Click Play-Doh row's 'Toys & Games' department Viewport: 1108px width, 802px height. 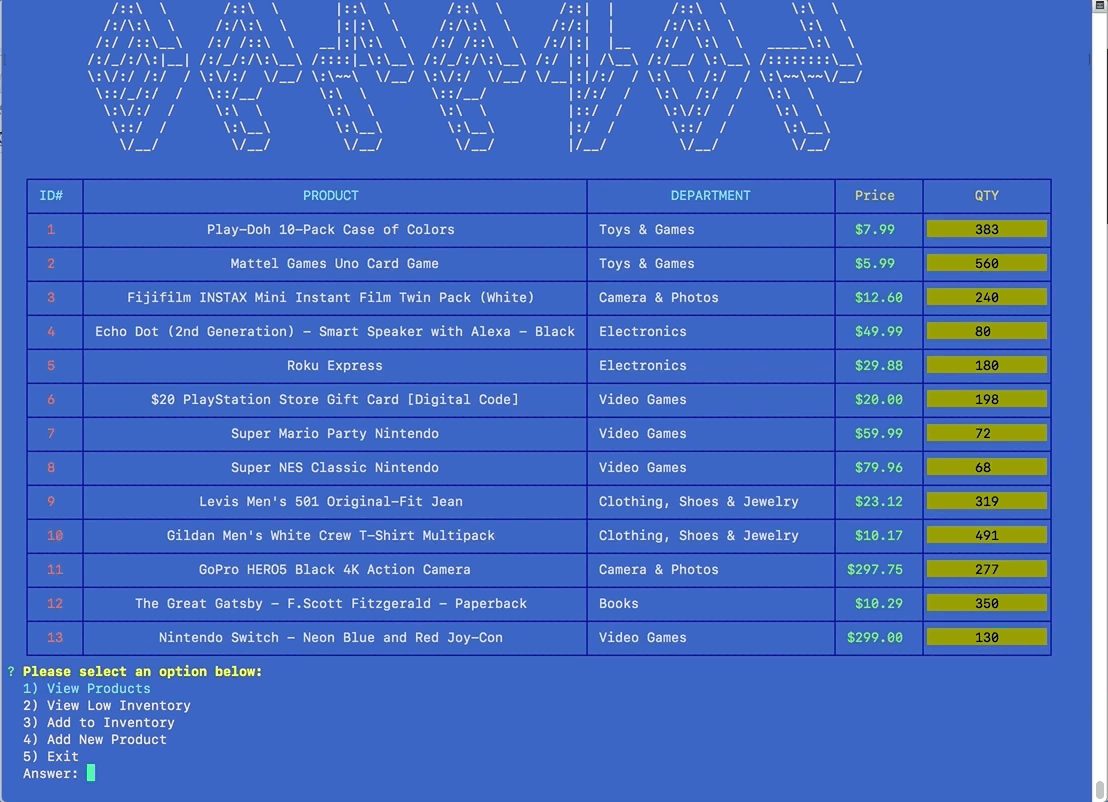[647, 230]
